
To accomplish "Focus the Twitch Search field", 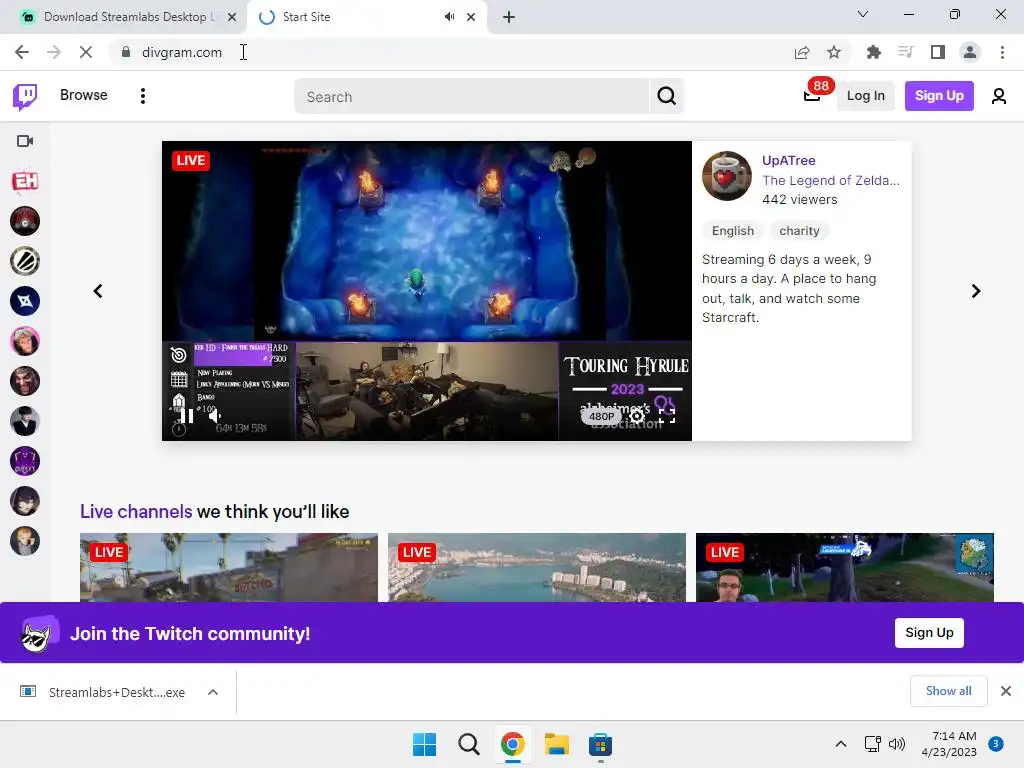I will point(472,97).
